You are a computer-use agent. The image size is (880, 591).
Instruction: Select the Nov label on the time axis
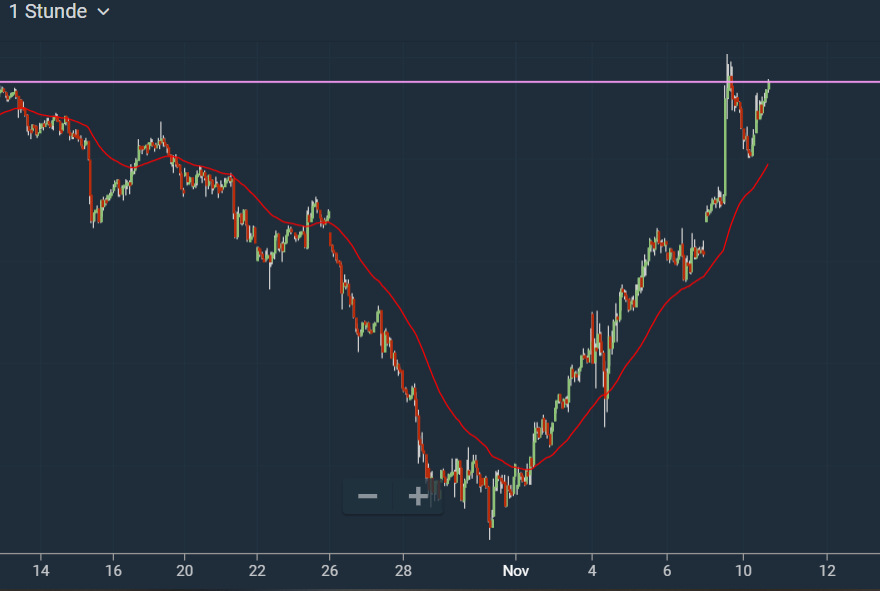coord(516,571)
